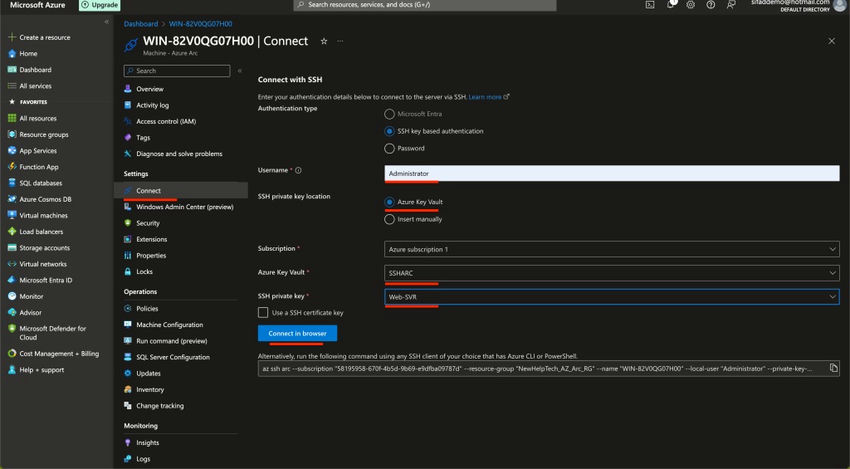Open the more options ellipsis in header
Viewport: 850px width, 469px height.
pyautogui.click(x=340, y=41)
